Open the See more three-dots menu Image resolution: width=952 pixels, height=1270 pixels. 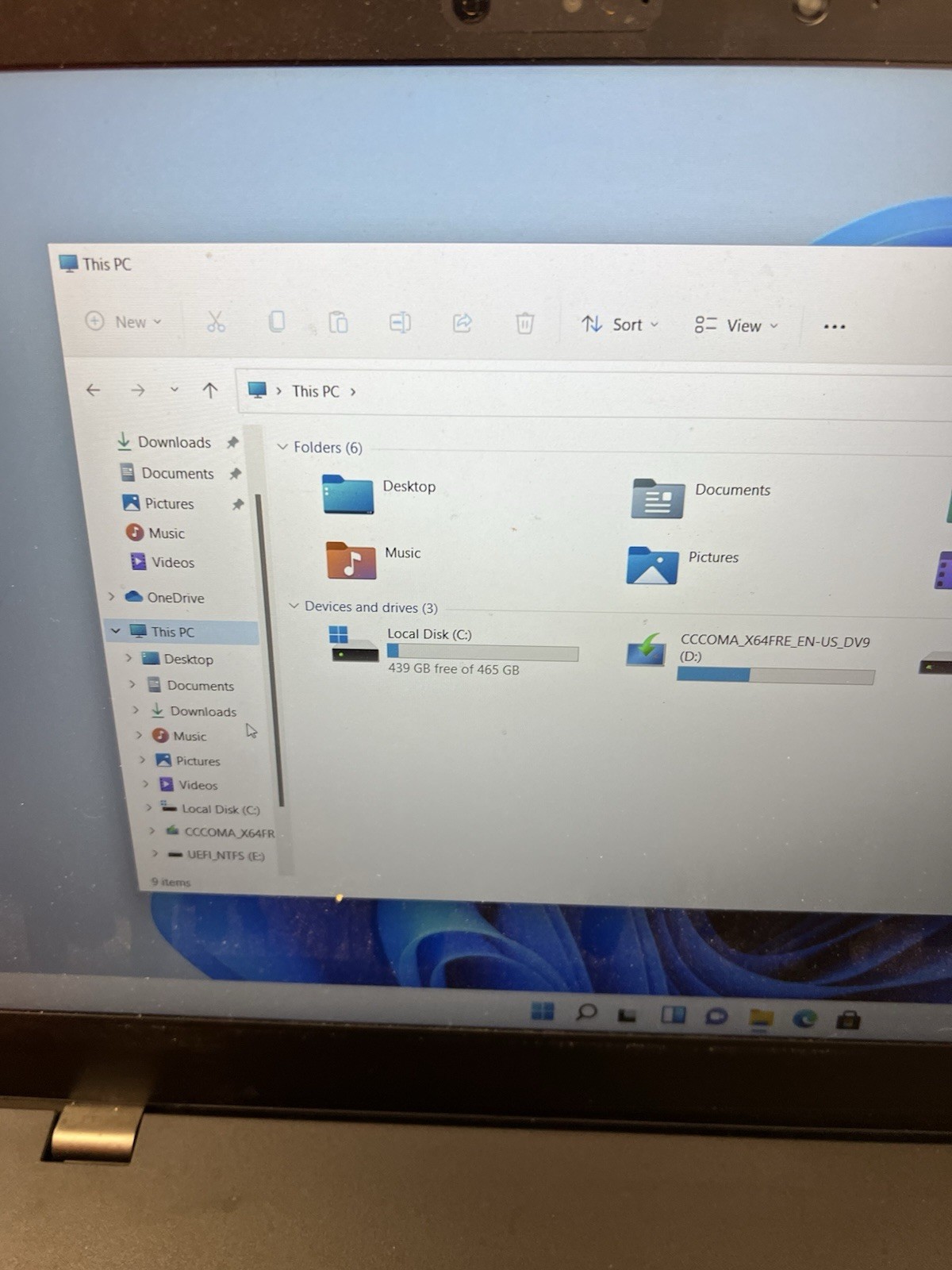tap(834, 326)
